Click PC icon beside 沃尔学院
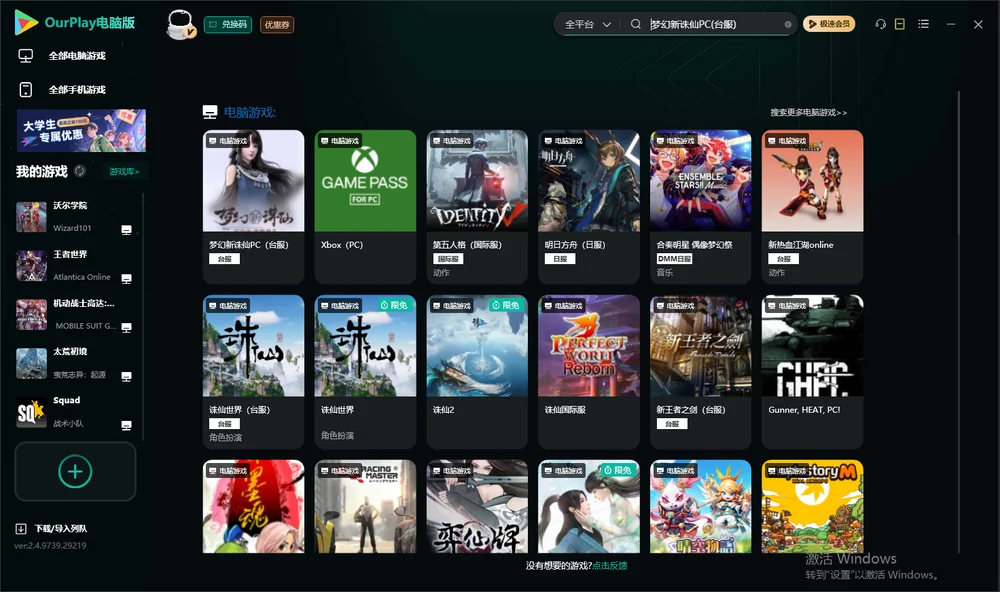Viewport: 1000px width, 592px height. click(x=126, y=230)
